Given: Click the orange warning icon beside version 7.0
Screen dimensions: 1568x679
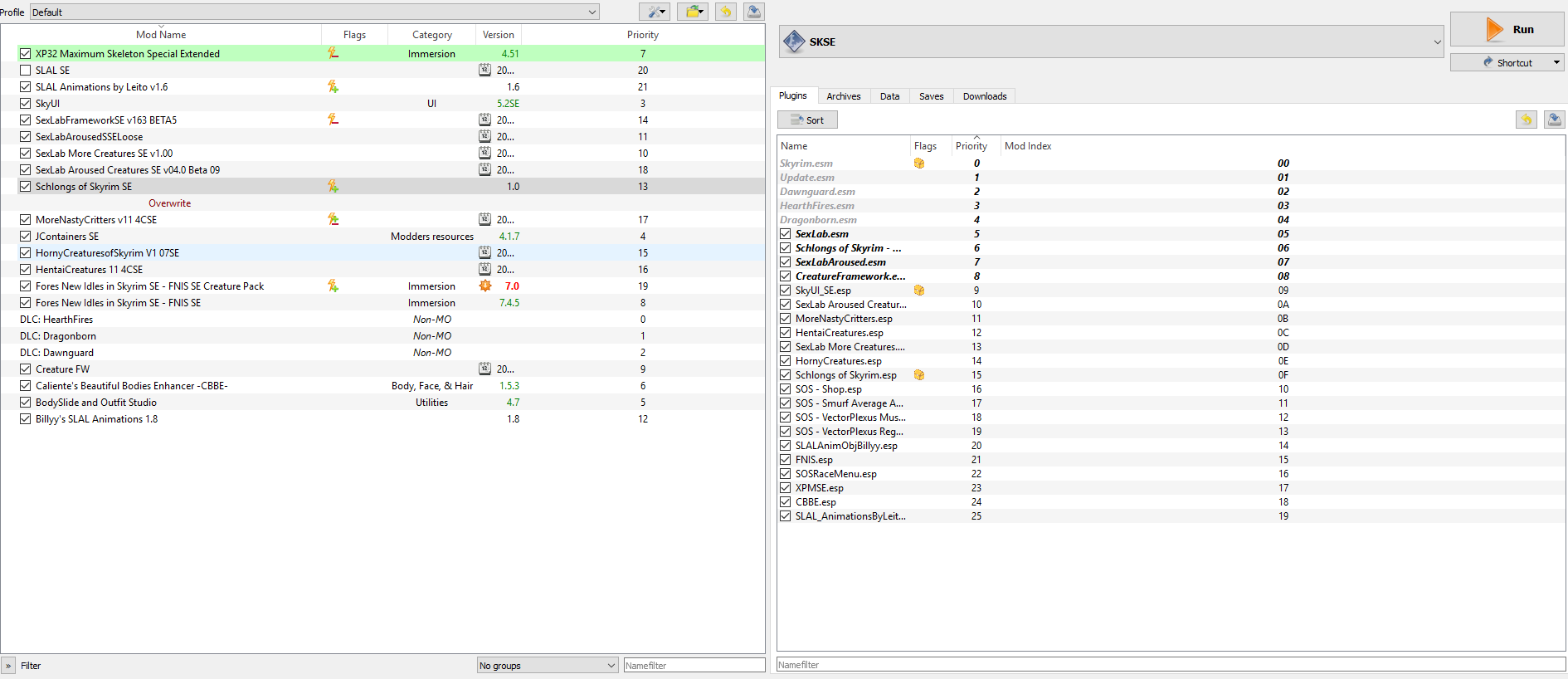Looking at the screenshot, I should click(485, 286).
